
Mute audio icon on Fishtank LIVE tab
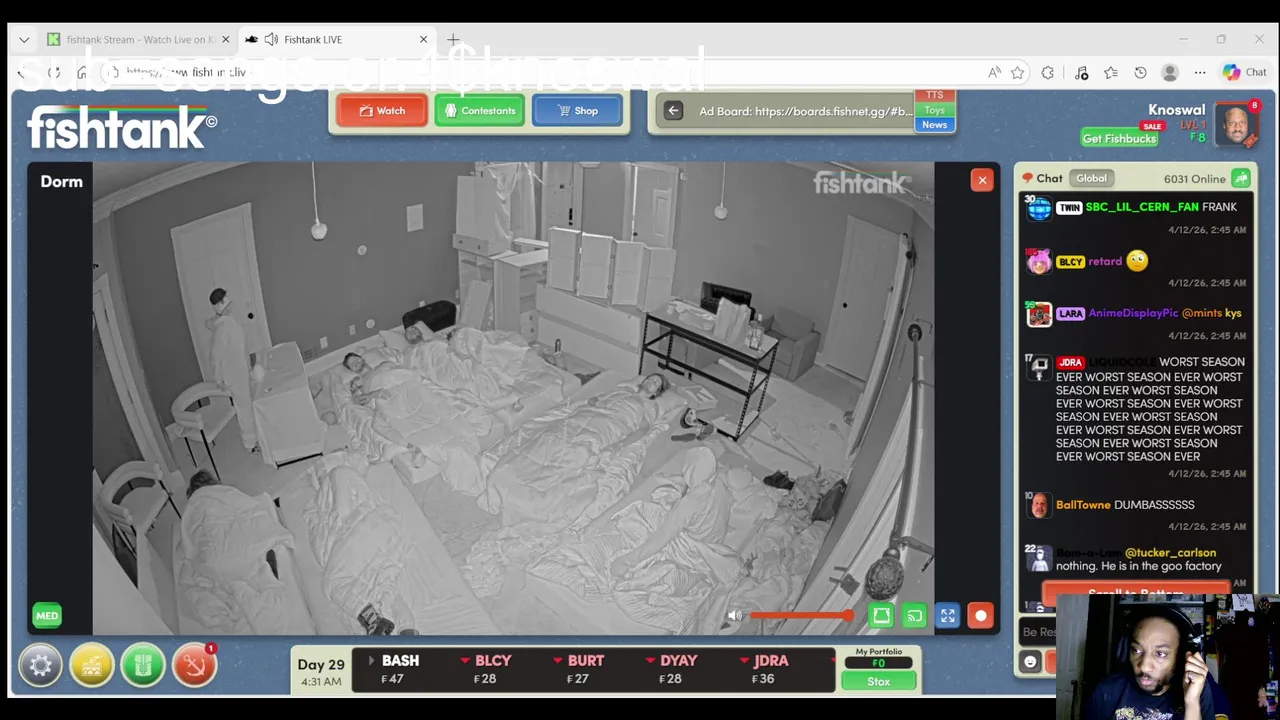coord(271,39)
